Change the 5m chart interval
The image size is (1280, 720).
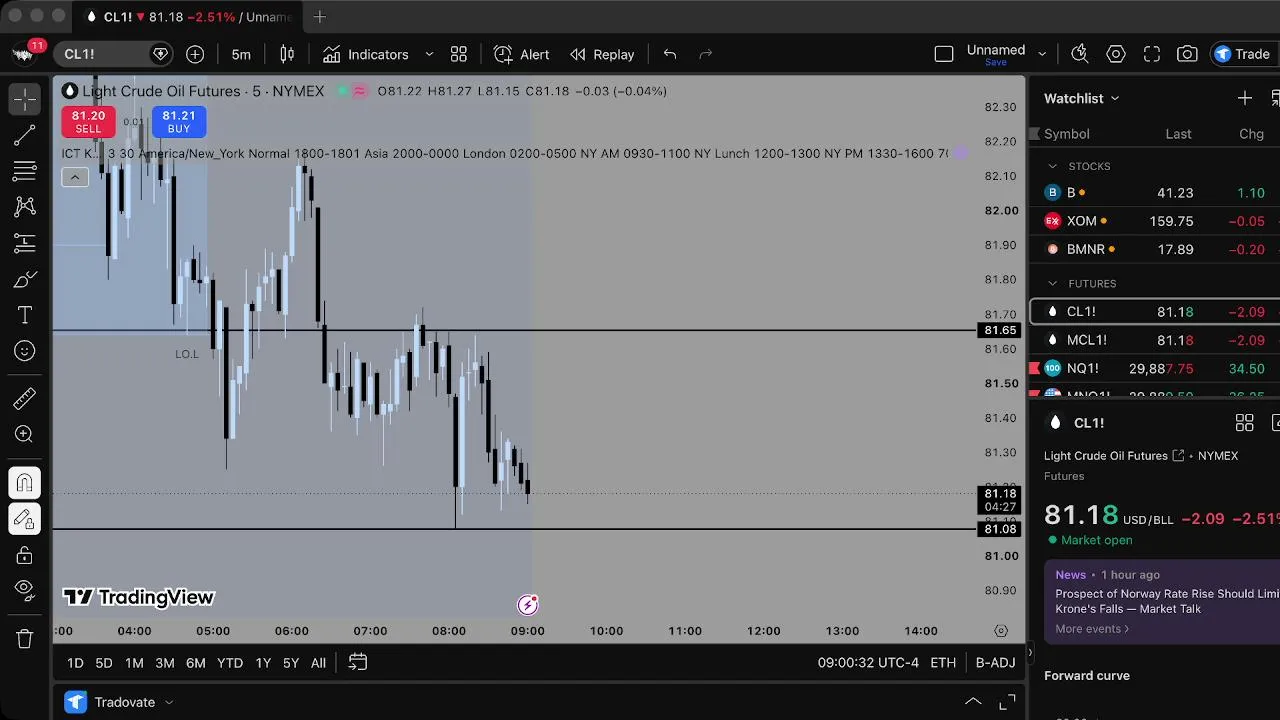click(x=241, y=54)
